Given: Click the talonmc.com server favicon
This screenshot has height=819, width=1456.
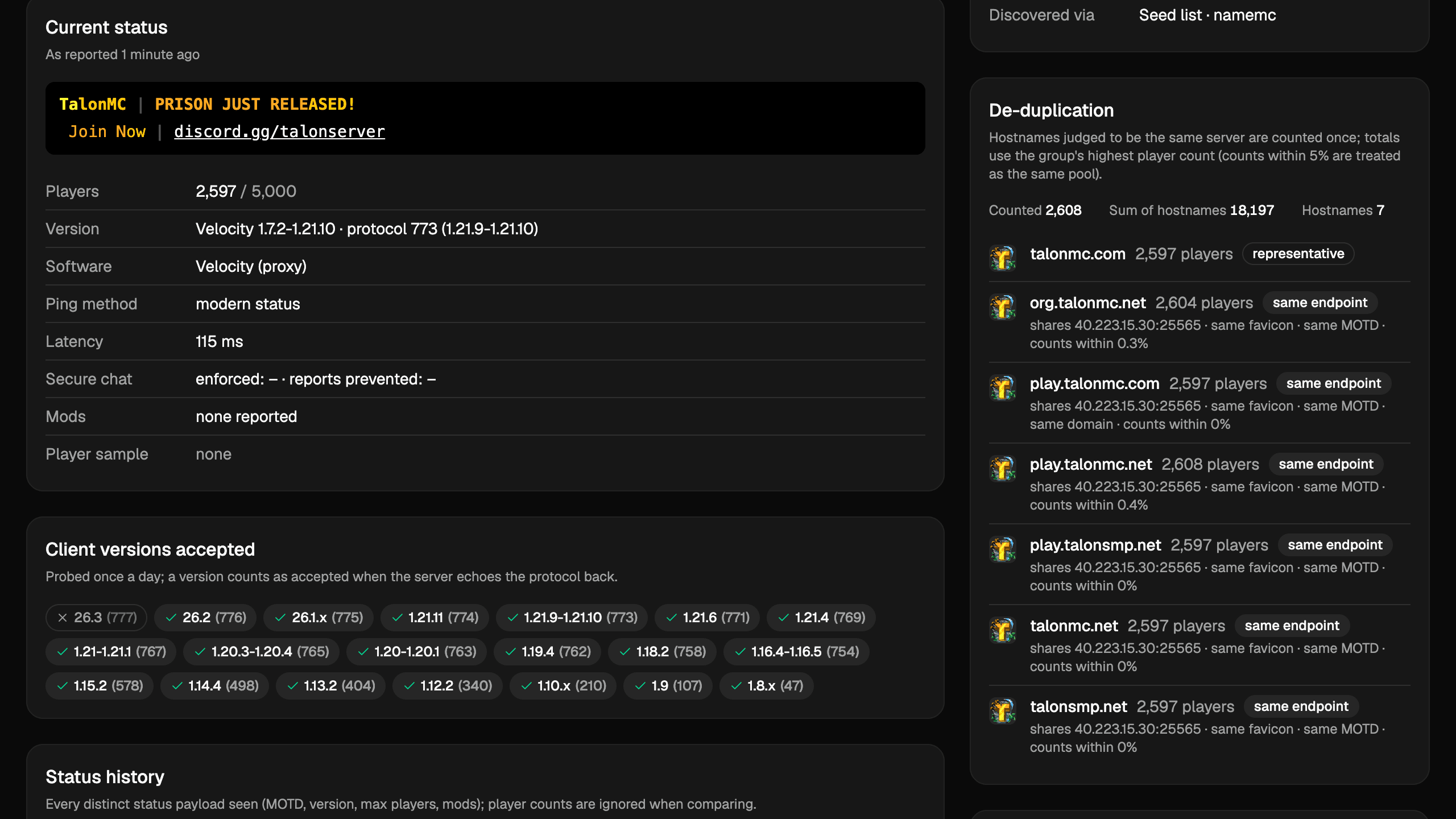Looking at the screenshot, I should (x=1003, y=258).
